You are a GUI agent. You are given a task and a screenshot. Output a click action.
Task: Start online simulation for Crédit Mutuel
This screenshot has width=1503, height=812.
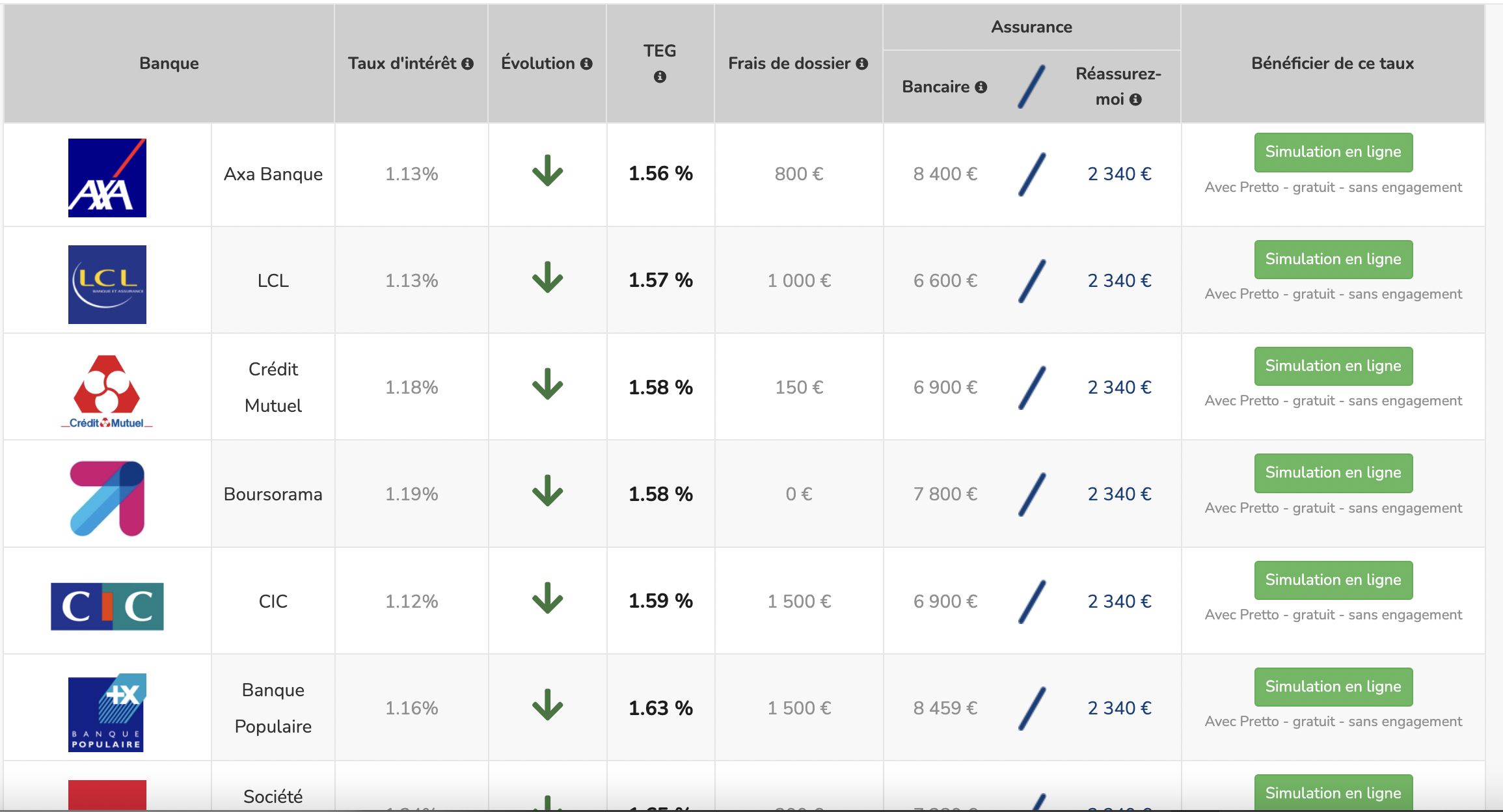pyautogui.click(x=1333, y=366)
